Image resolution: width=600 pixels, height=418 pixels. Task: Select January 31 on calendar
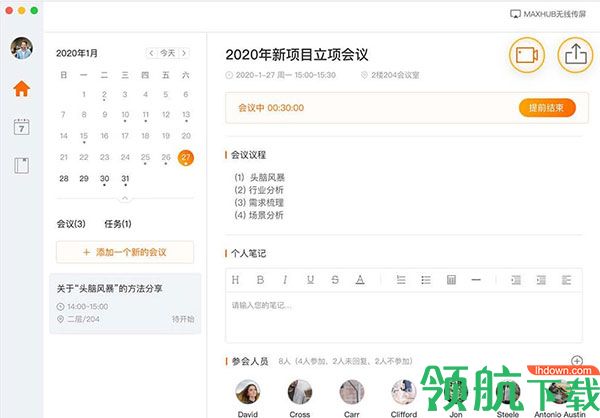(125, 178)
